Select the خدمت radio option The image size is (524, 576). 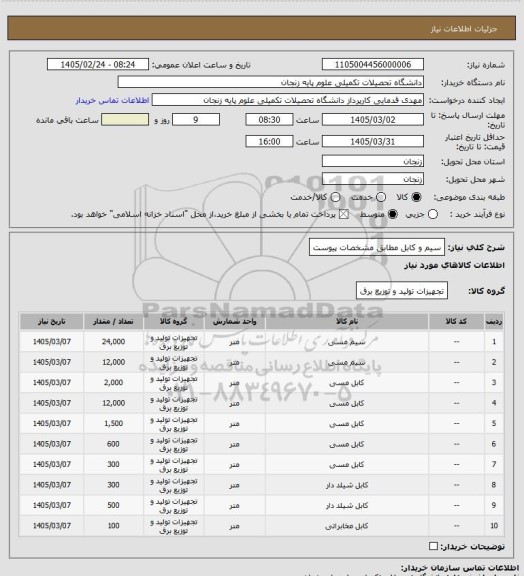(x=381, y=197)
